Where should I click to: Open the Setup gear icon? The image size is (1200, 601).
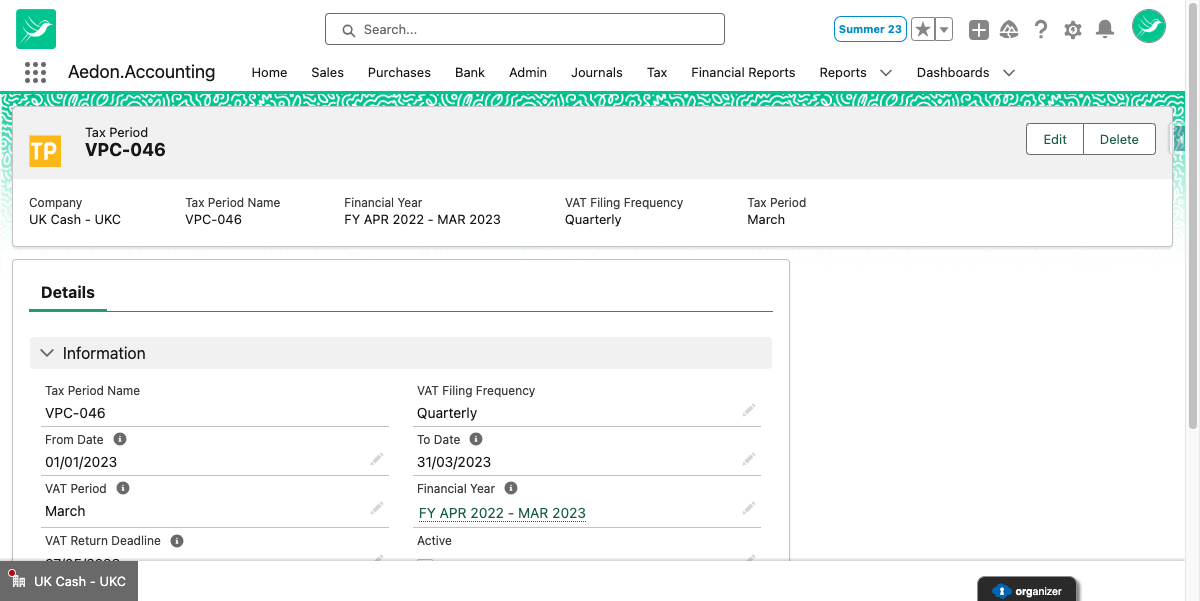coord(1073,30)
